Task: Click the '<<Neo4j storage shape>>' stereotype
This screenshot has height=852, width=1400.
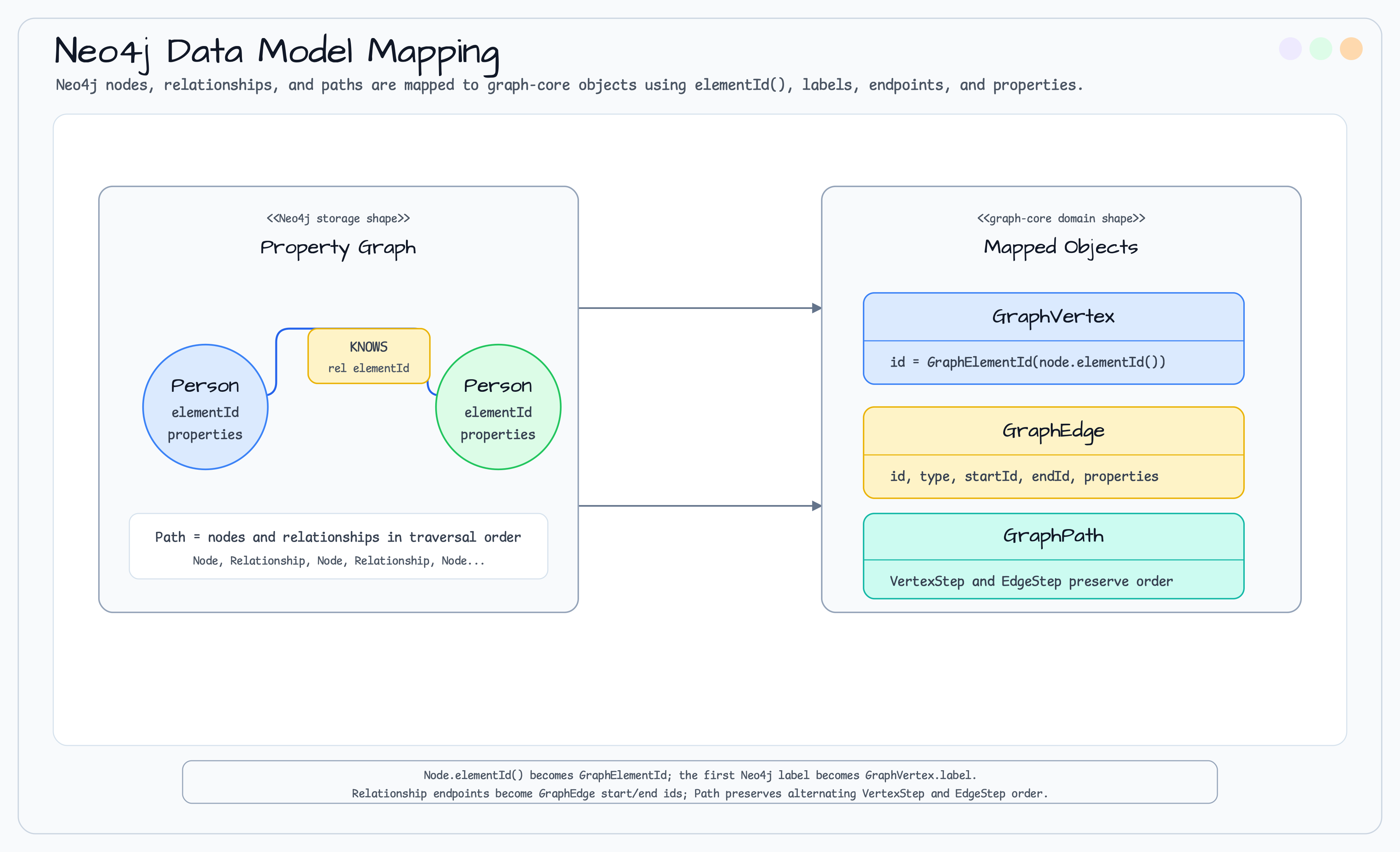Action: click(338, 219)
